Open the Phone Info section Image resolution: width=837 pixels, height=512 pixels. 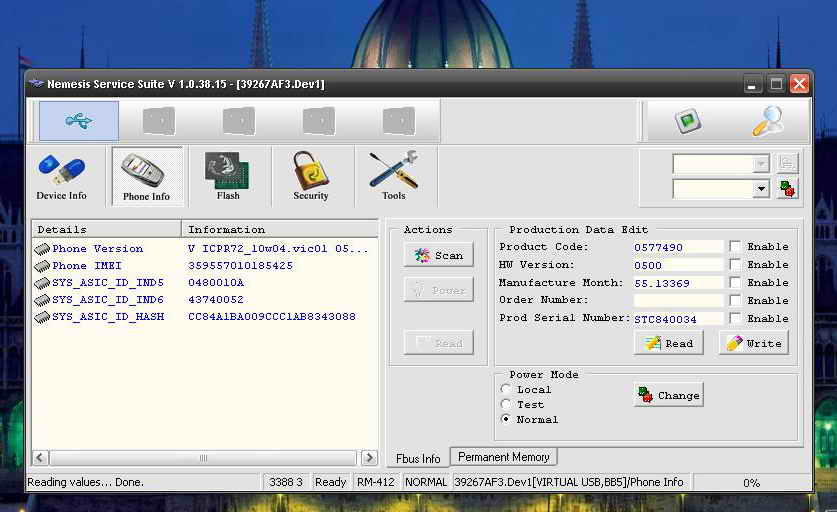147,177
